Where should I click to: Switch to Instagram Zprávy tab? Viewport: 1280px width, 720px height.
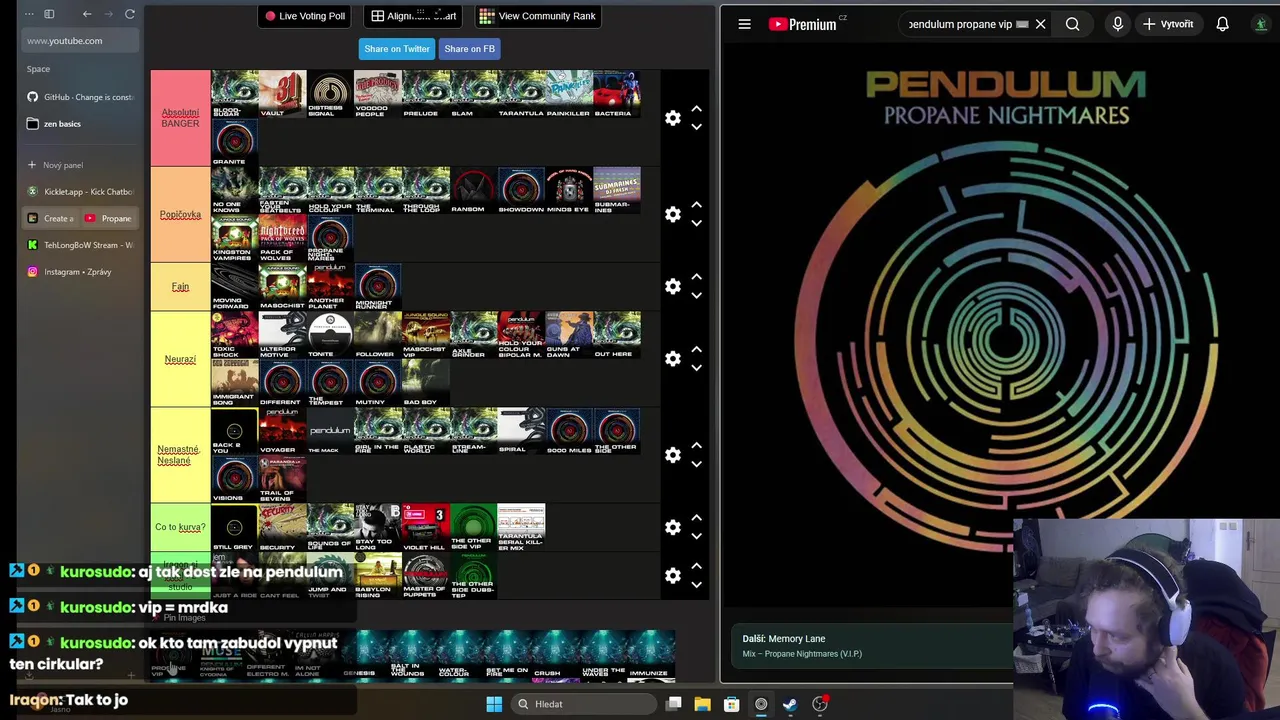(79, 272)
